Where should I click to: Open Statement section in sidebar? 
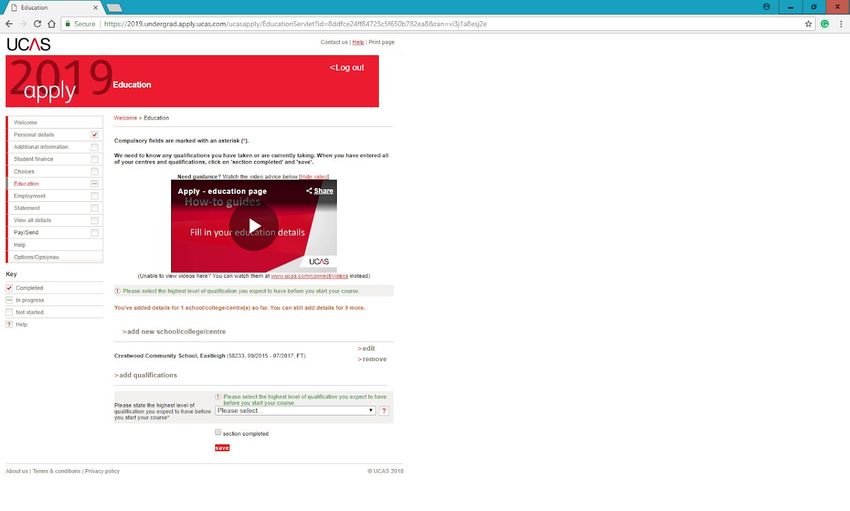pos(27,208)
